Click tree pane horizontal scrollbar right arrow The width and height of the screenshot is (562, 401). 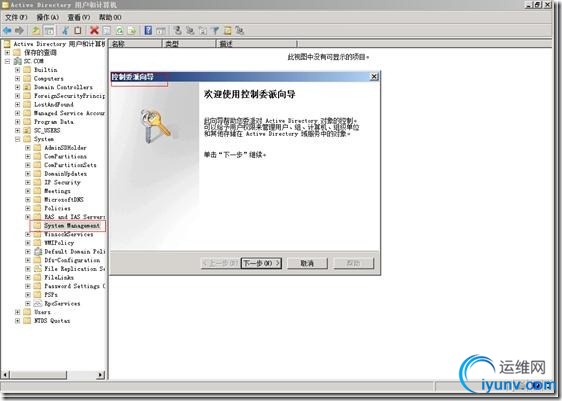coord(101,375)
